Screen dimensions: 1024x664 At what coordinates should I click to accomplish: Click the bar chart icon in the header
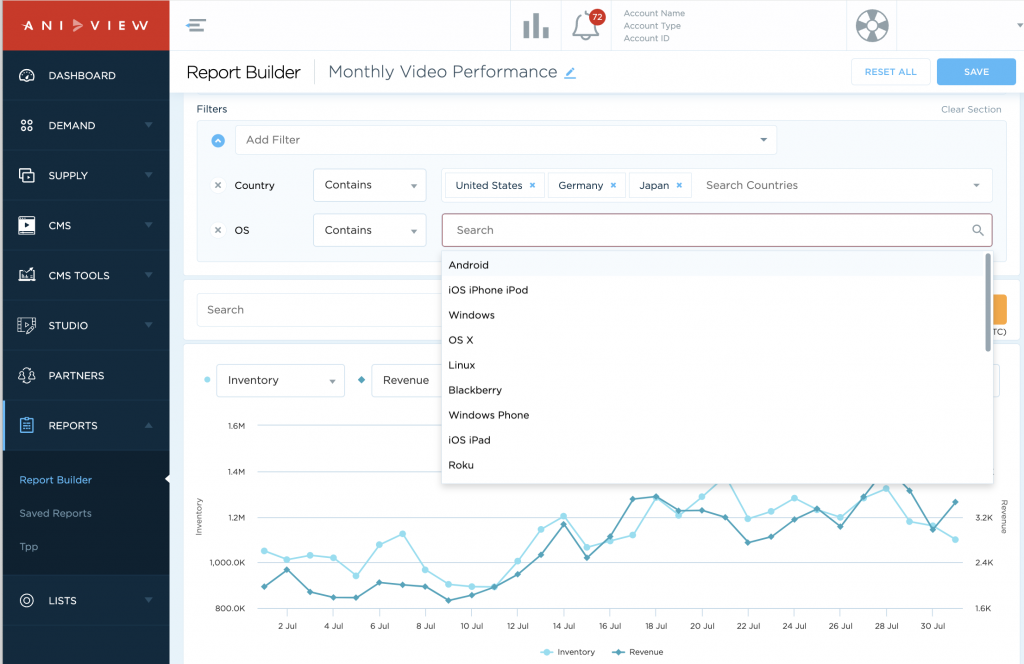pos(536,26)
